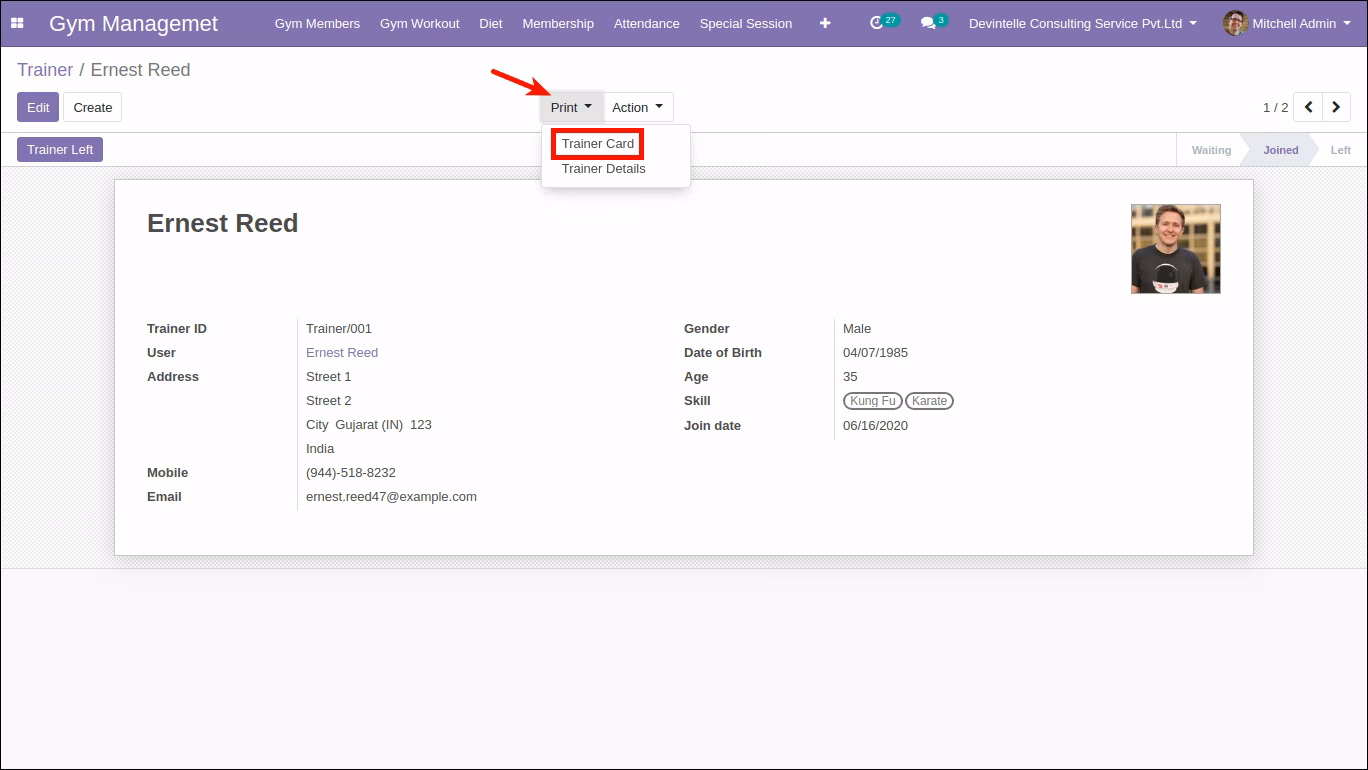The height and width of the screenshot is (770, 1368).
Task: Open Ernest Reed user link
Action: [x=342, y=352]
